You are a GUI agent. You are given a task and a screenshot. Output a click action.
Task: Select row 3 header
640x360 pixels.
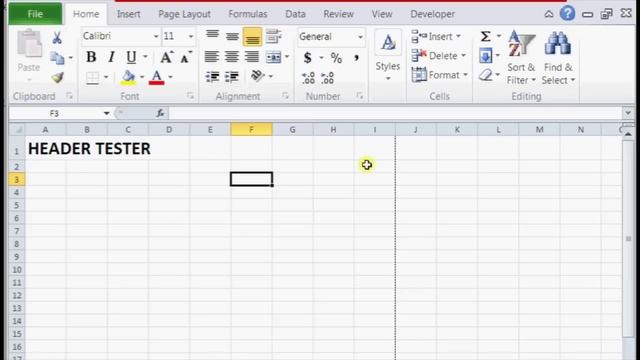coord(16,179)
